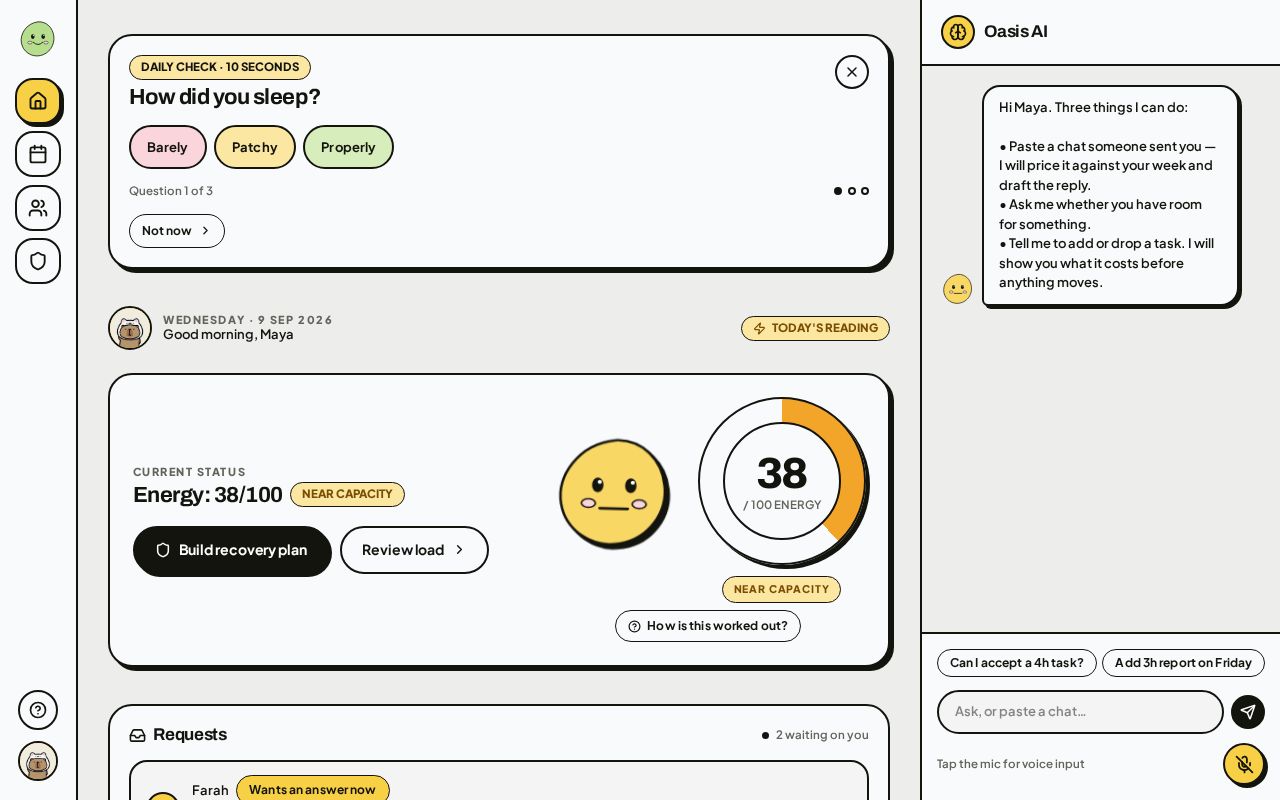The image size is (1280, 800).
Task: Focus the Ask or paste a chat input
Action: 1080,712
